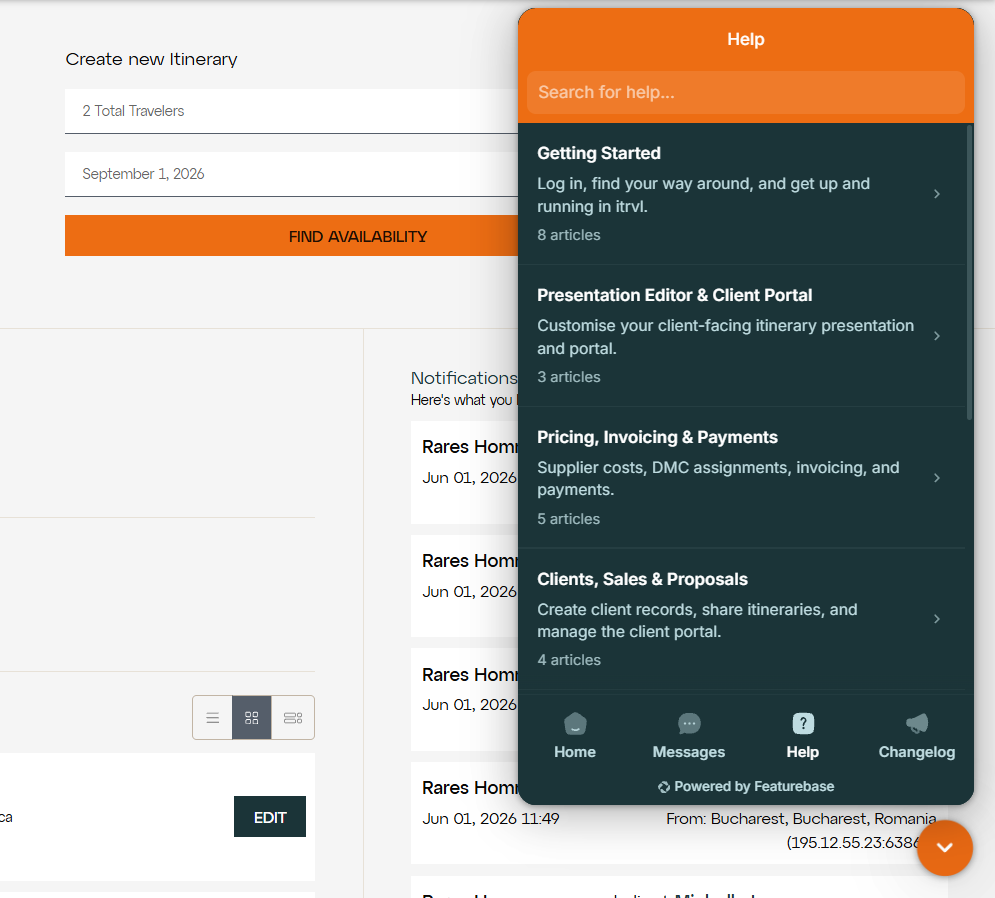Click the Search for help field

tap(746, 93)
